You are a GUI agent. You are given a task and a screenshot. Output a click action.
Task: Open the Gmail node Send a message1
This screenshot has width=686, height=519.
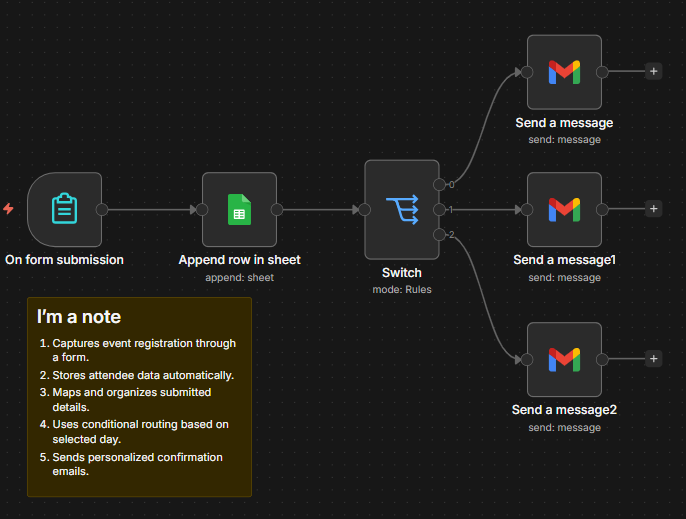tap(564, 209)
